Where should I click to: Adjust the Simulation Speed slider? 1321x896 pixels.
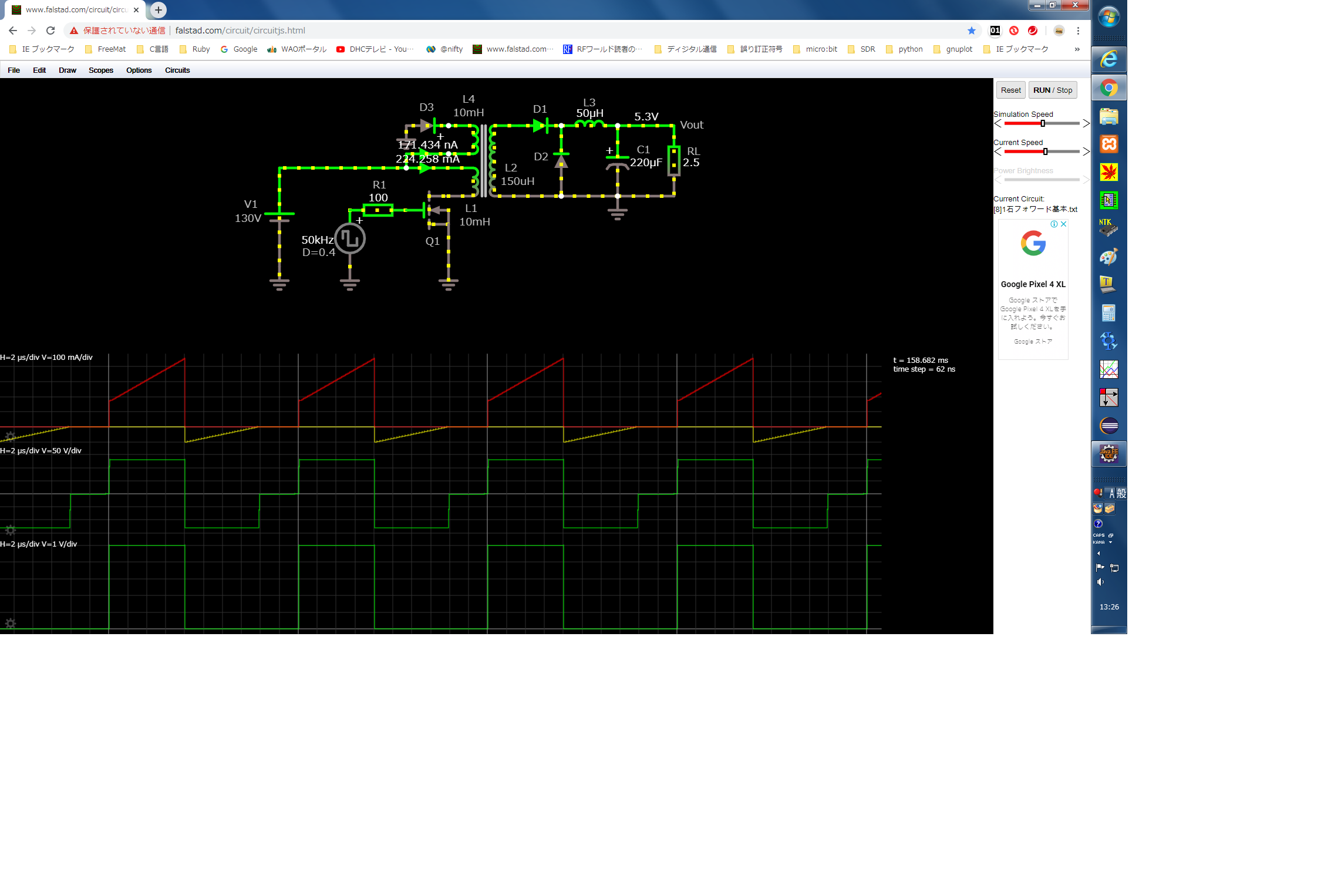point(1042,124)
